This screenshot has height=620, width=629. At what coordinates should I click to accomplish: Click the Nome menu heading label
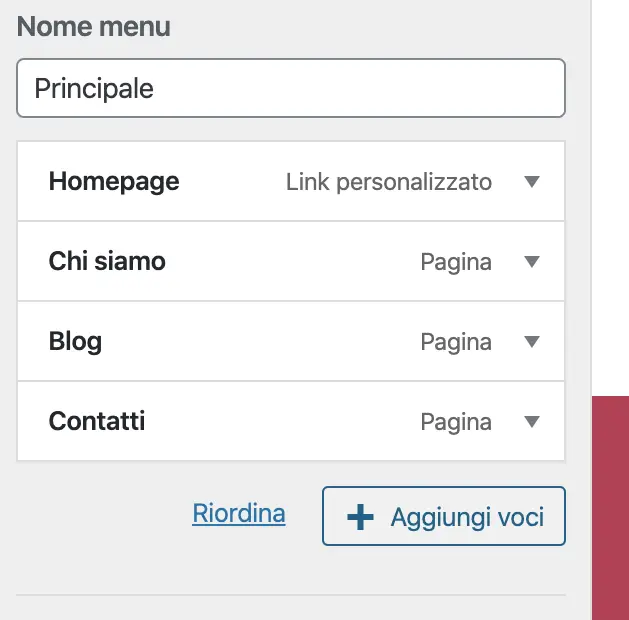94,27
